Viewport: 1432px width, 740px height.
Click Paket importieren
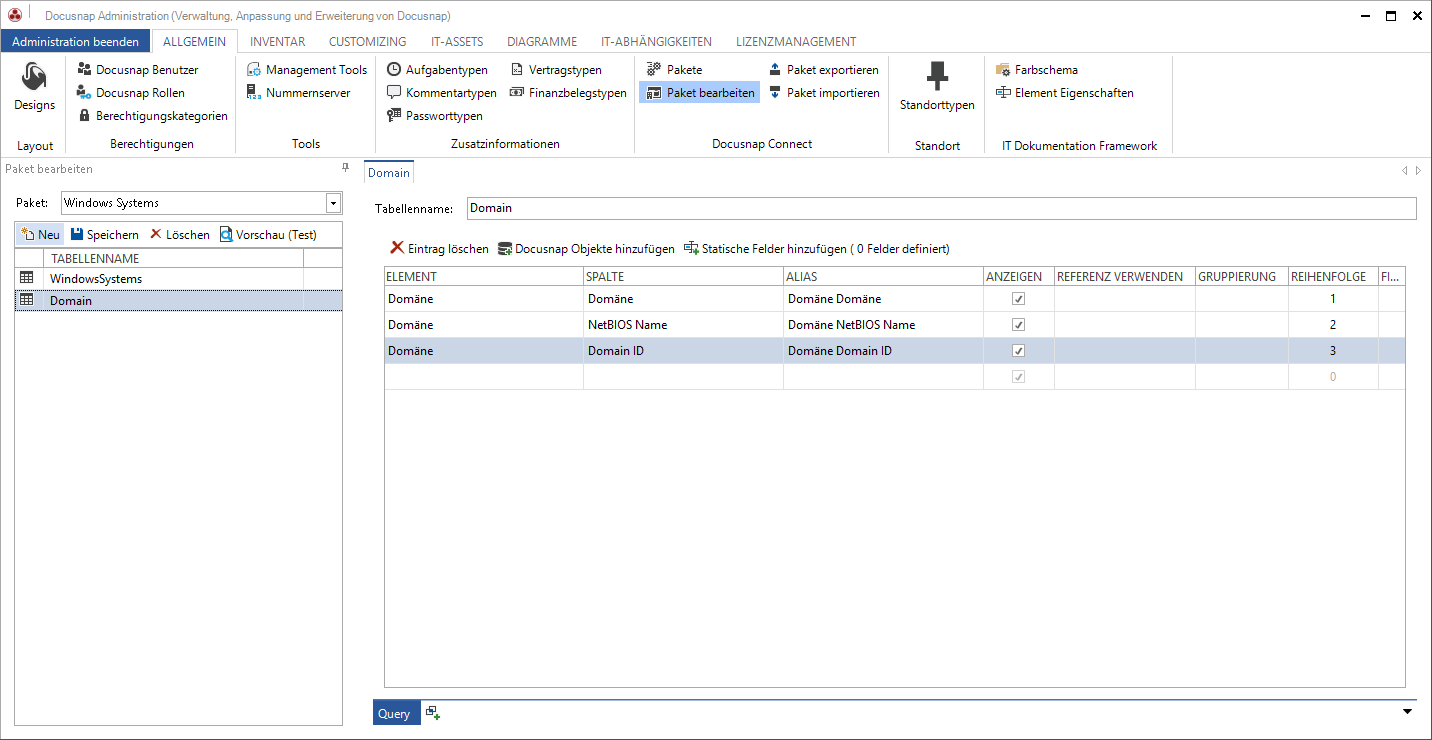click(x=824, y=93)
